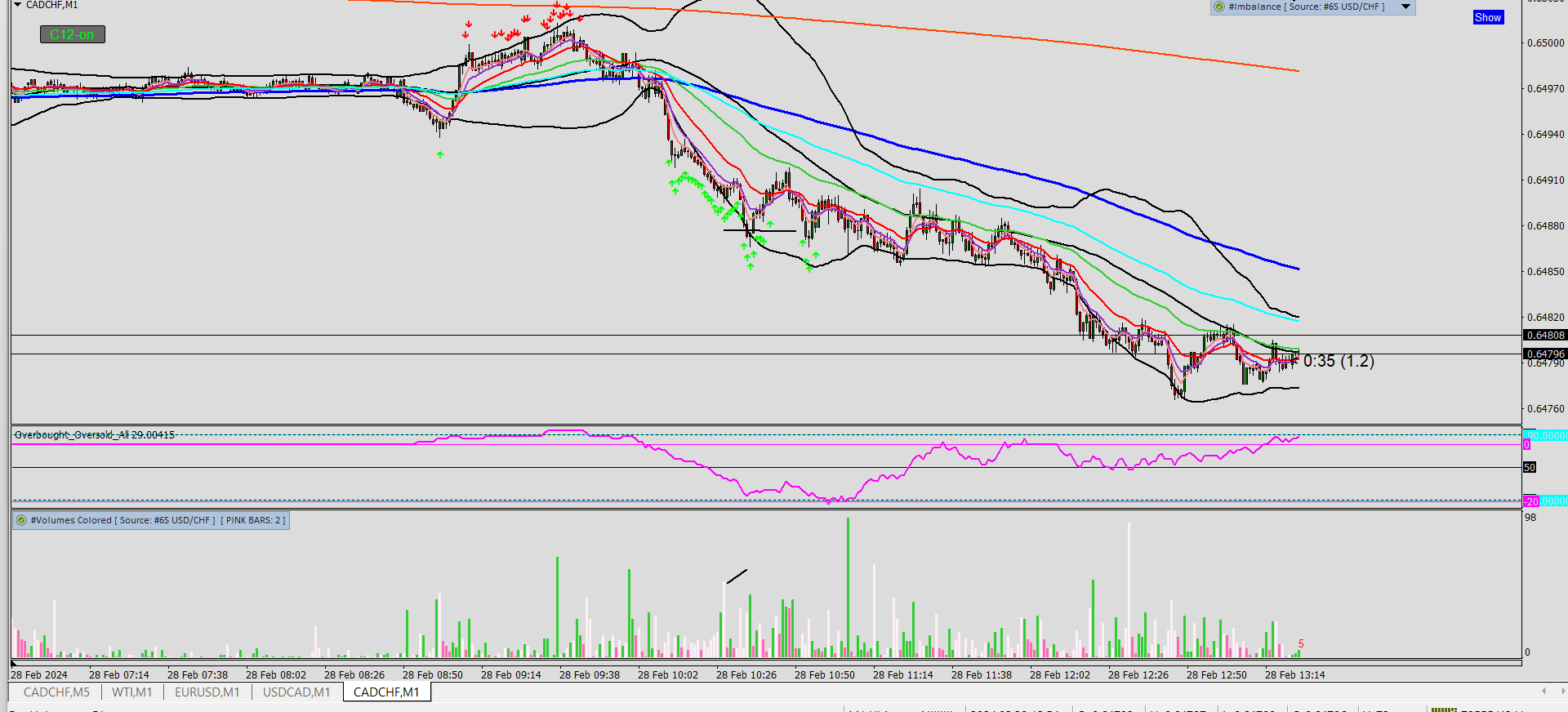Viewport: 1568px width, 712px height.
Task: Click the #Imbalance indicator green check icon
Action: (x=1219, y=7)
